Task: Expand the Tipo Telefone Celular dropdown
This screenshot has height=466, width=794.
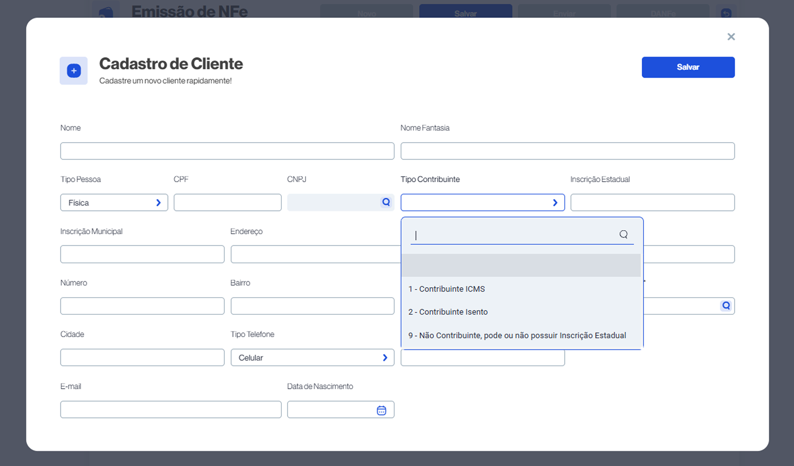Action: (312, 358)
